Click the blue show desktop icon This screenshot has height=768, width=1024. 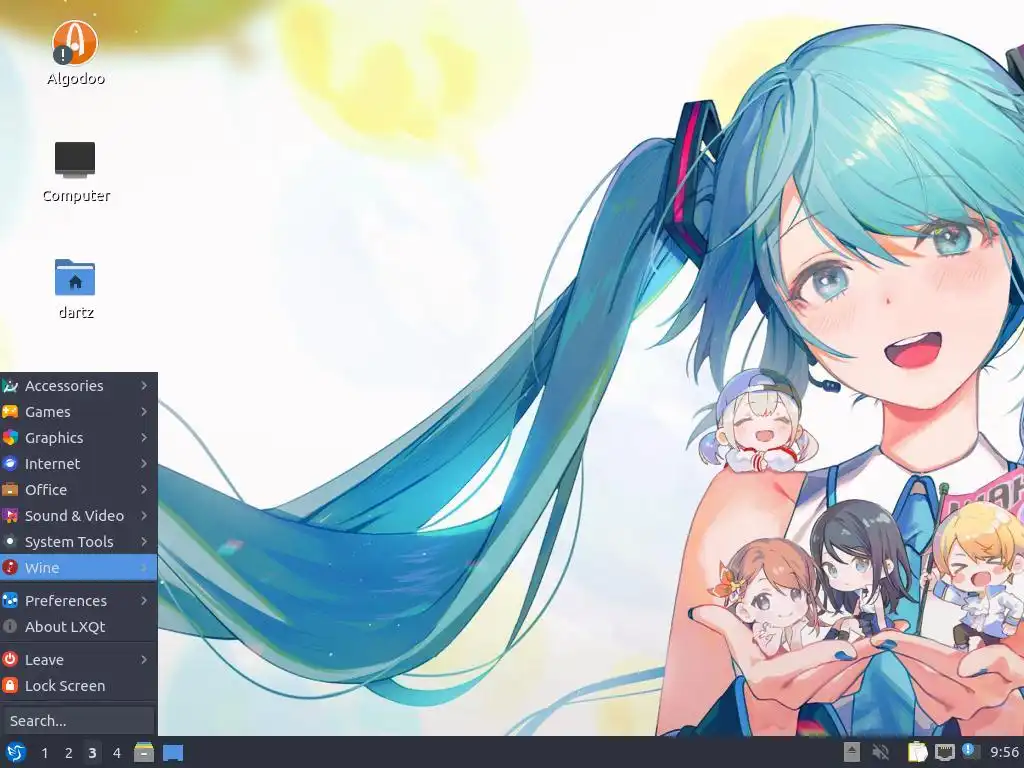tap(173, 752)
